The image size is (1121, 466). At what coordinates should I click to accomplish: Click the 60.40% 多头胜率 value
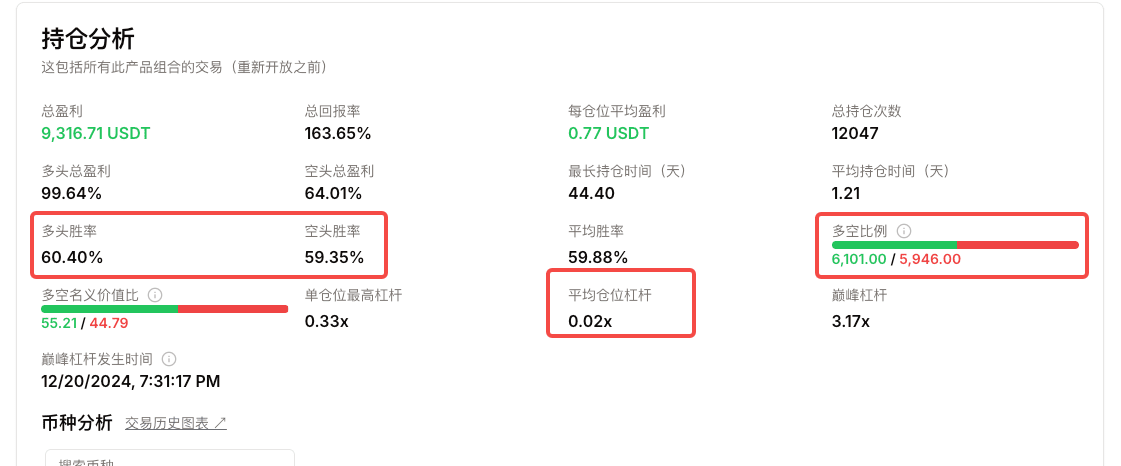72,257
